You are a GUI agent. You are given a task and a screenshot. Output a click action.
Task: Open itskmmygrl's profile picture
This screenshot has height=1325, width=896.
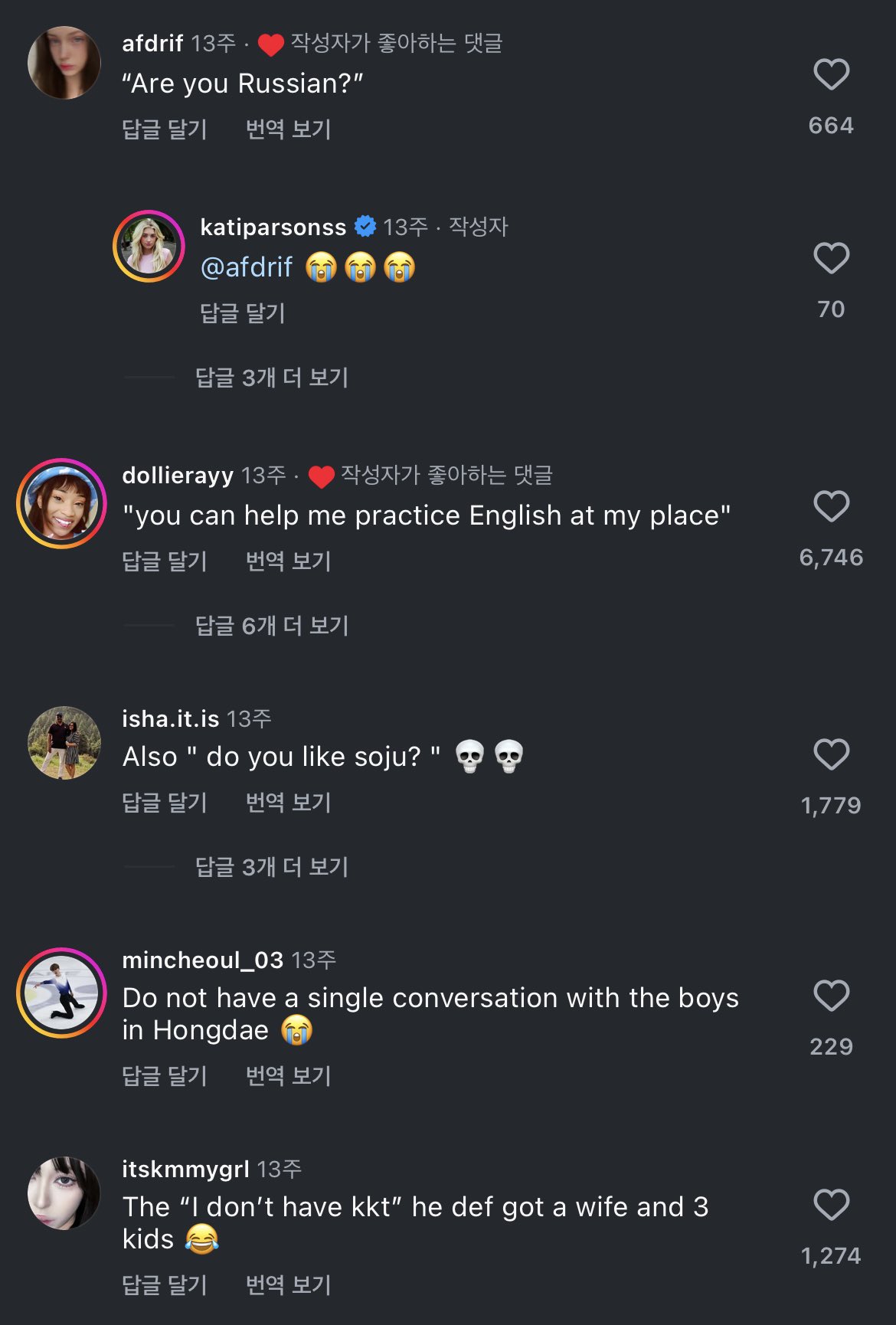(64, 1193)
